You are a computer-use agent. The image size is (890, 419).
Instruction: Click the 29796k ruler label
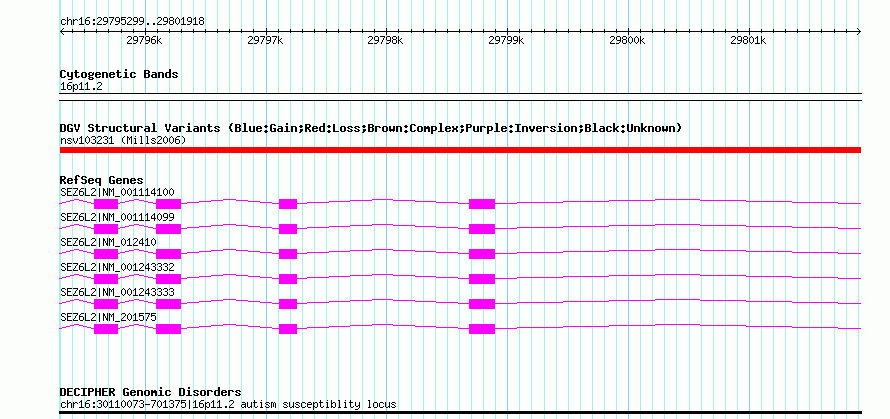pyautogui.click(x=145, y=40)
